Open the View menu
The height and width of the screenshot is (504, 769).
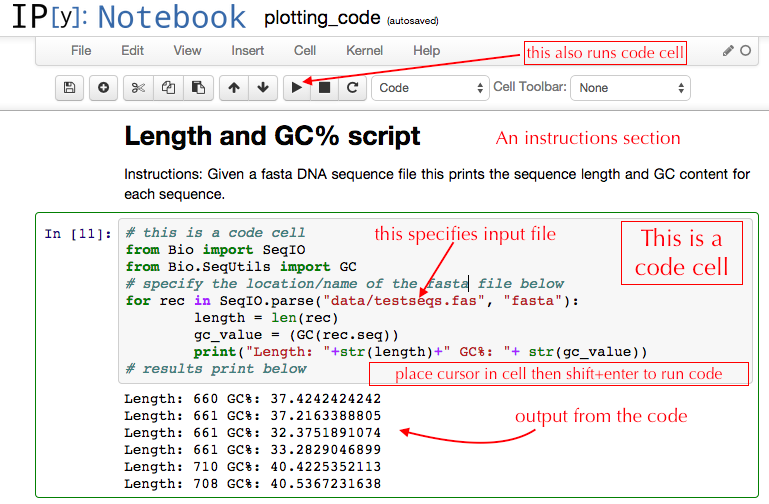(x=187, y=50)
